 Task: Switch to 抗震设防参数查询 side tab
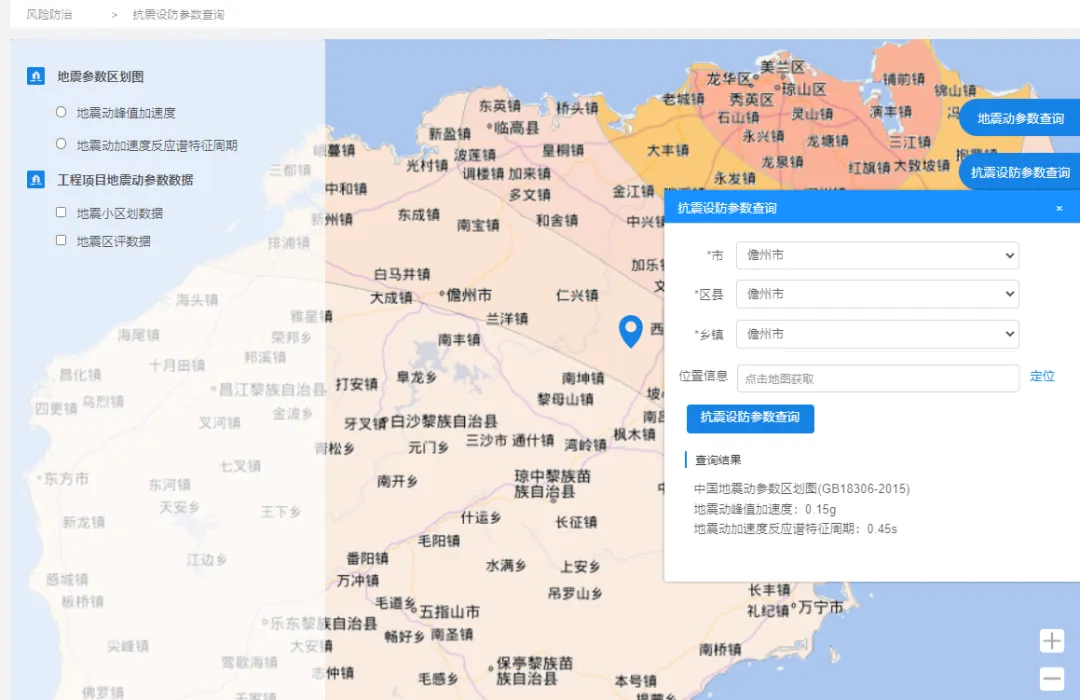point(1020,172)
